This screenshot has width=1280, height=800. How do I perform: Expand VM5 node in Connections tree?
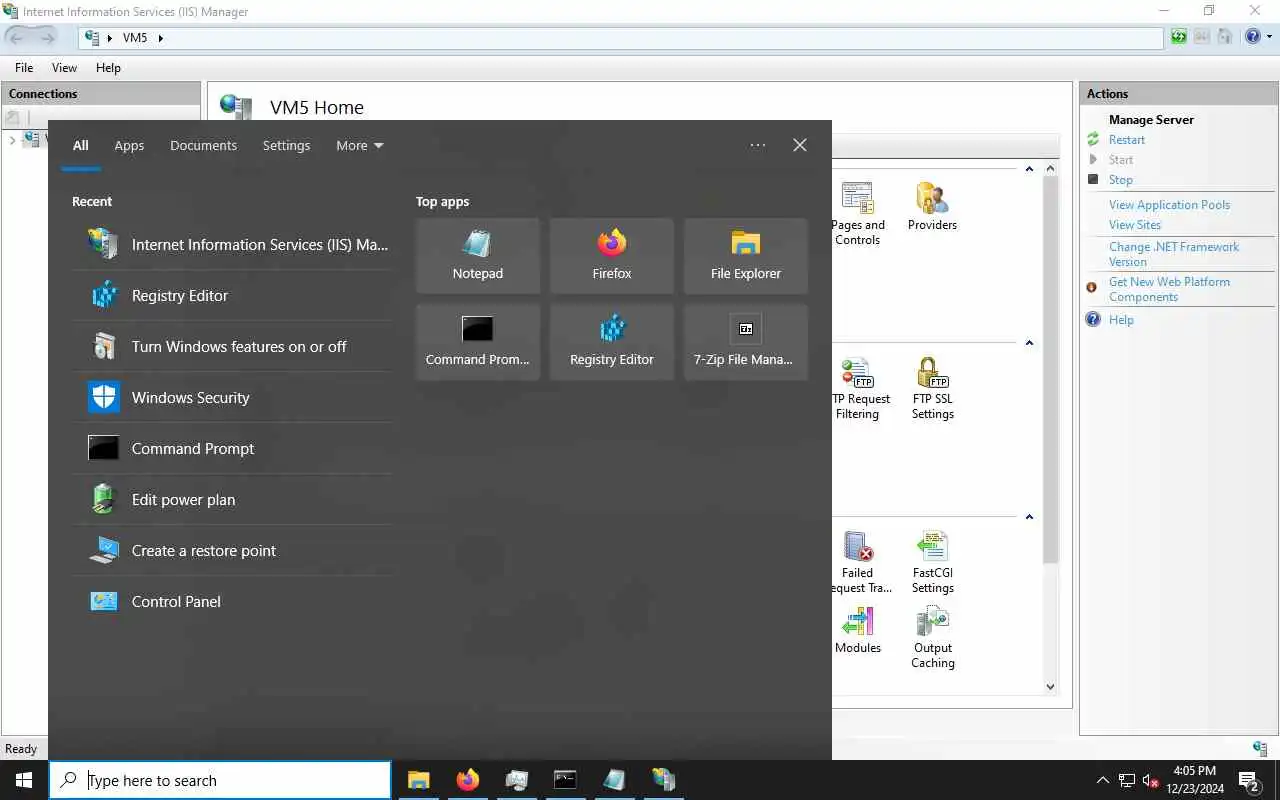click(x=12, y=140)
